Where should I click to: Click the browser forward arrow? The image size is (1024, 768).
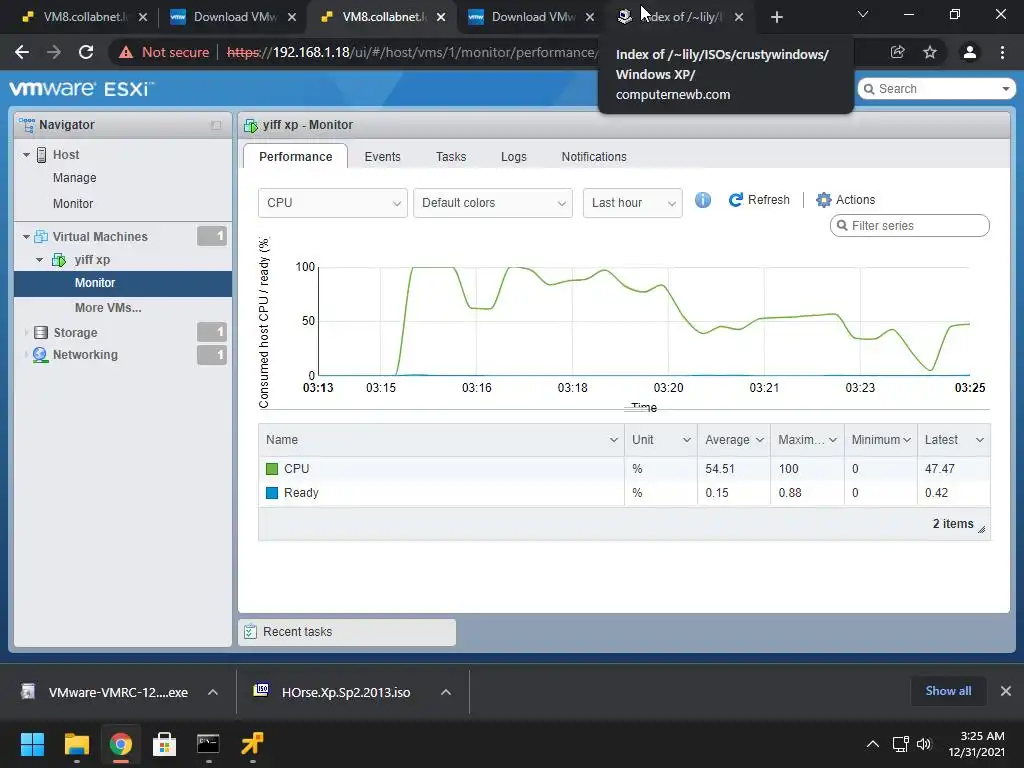click(54, 52)
